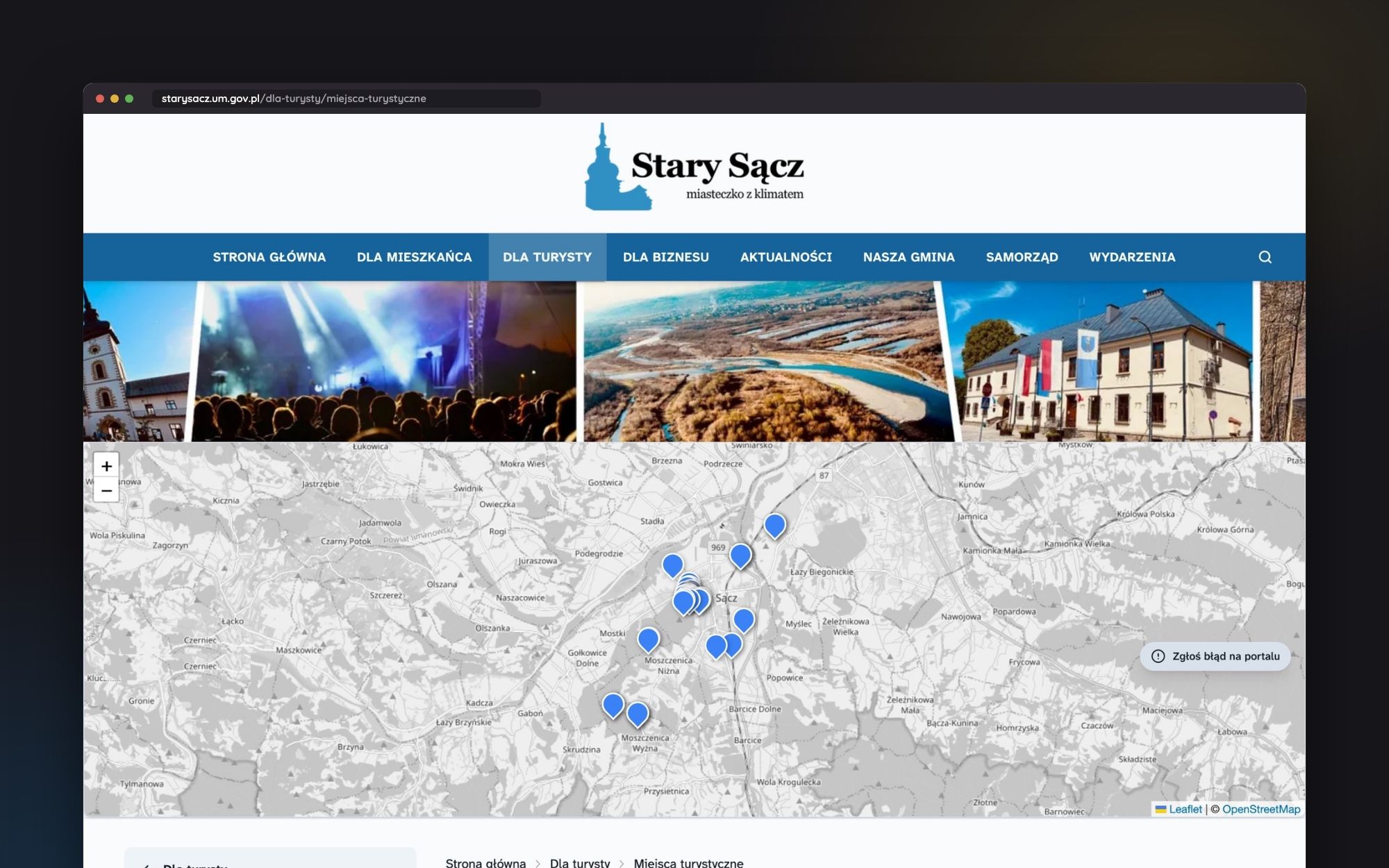Select the marker south of Stadła
The image size is (1389, 868).
point(672,565)
